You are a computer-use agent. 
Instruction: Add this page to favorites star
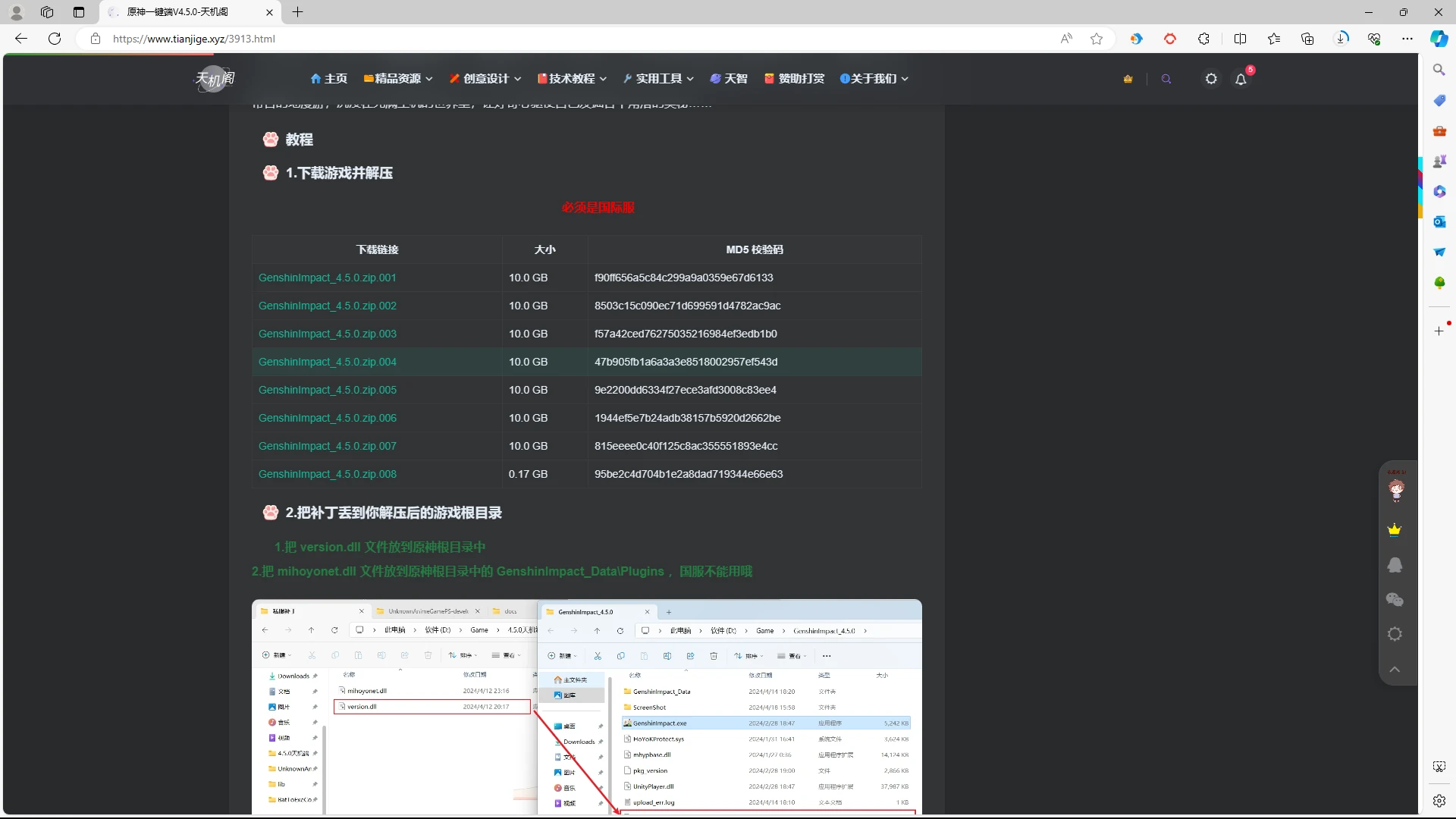1097,39
